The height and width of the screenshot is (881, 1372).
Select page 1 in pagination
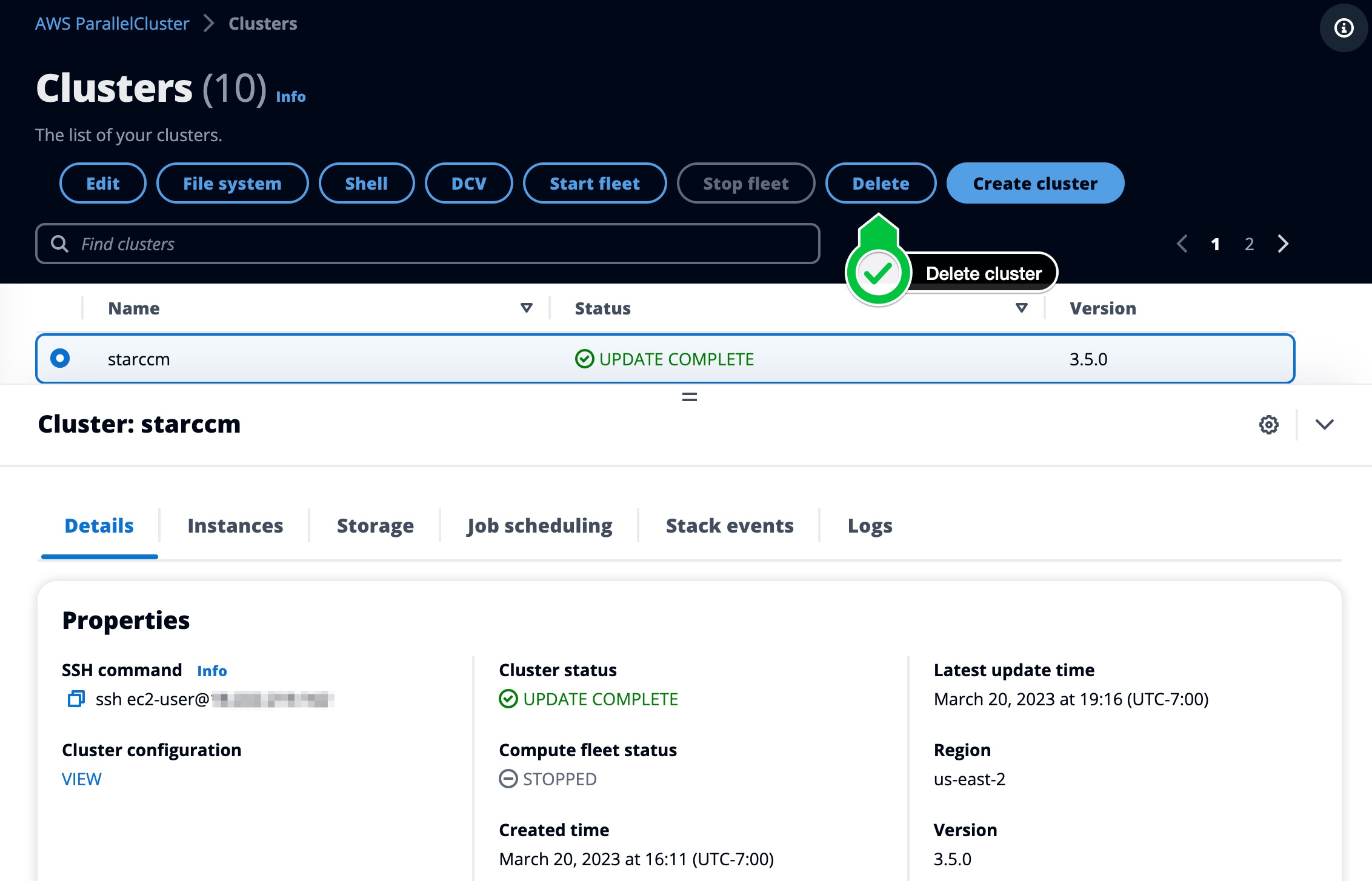[1215, 244]
